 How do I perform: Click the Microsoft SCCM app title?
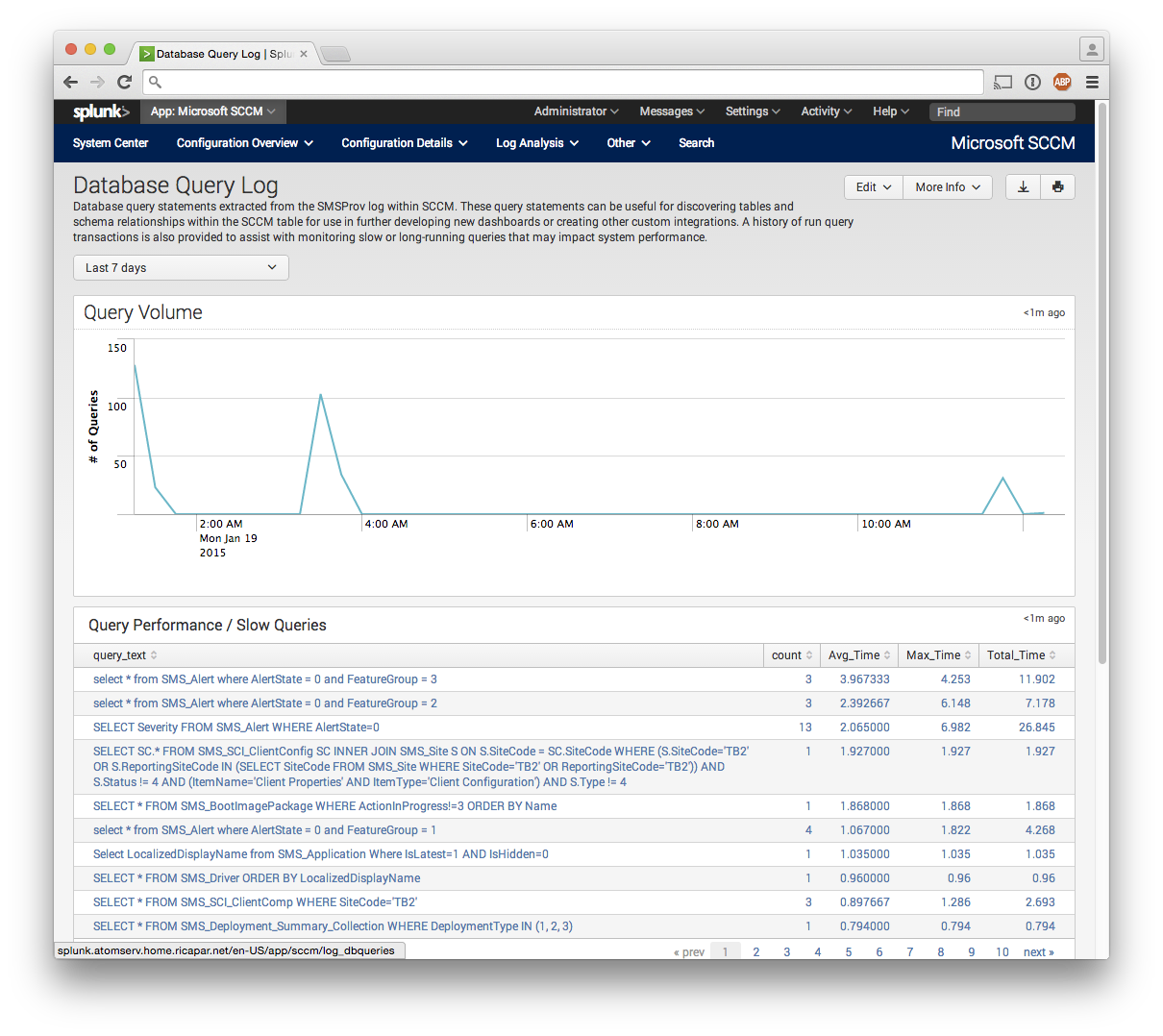click(x=1013, y=143)
